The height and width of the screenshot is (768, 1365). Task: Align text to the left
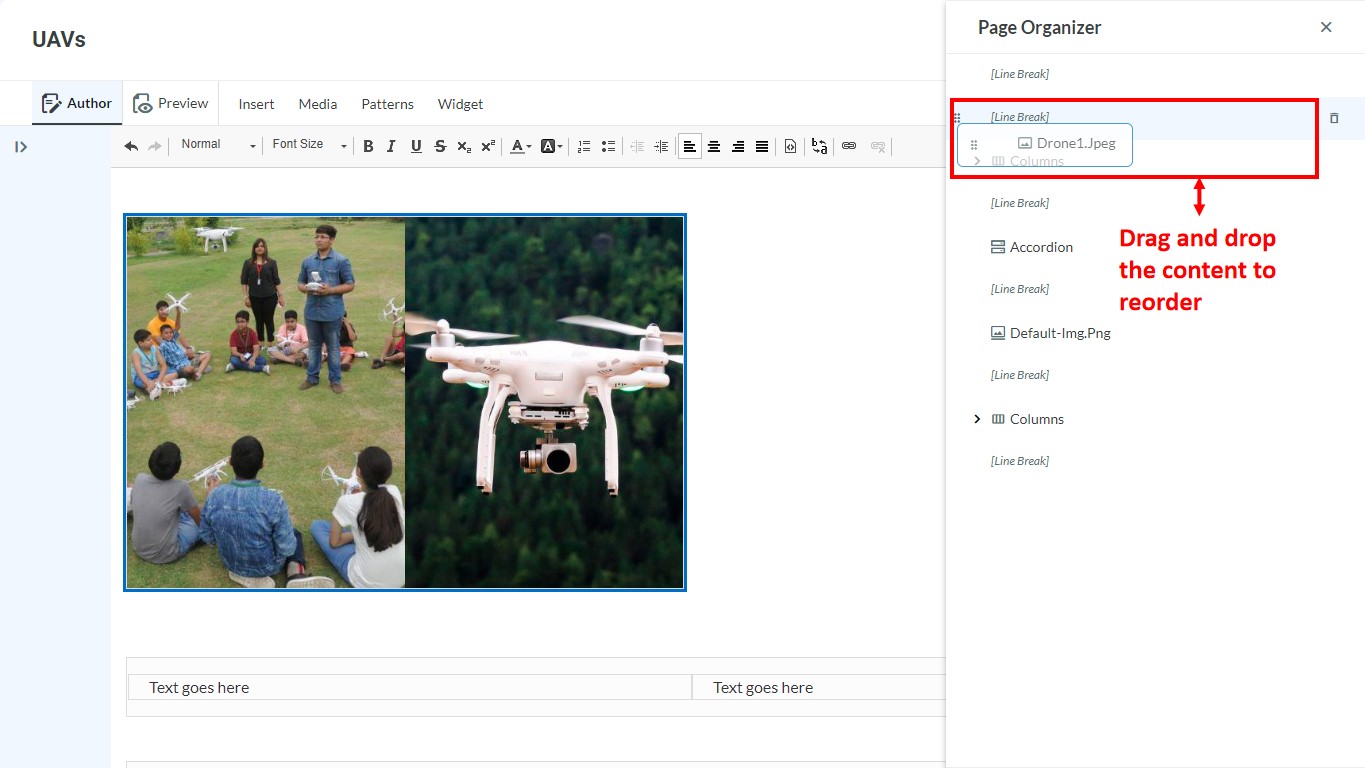(690, 146)
